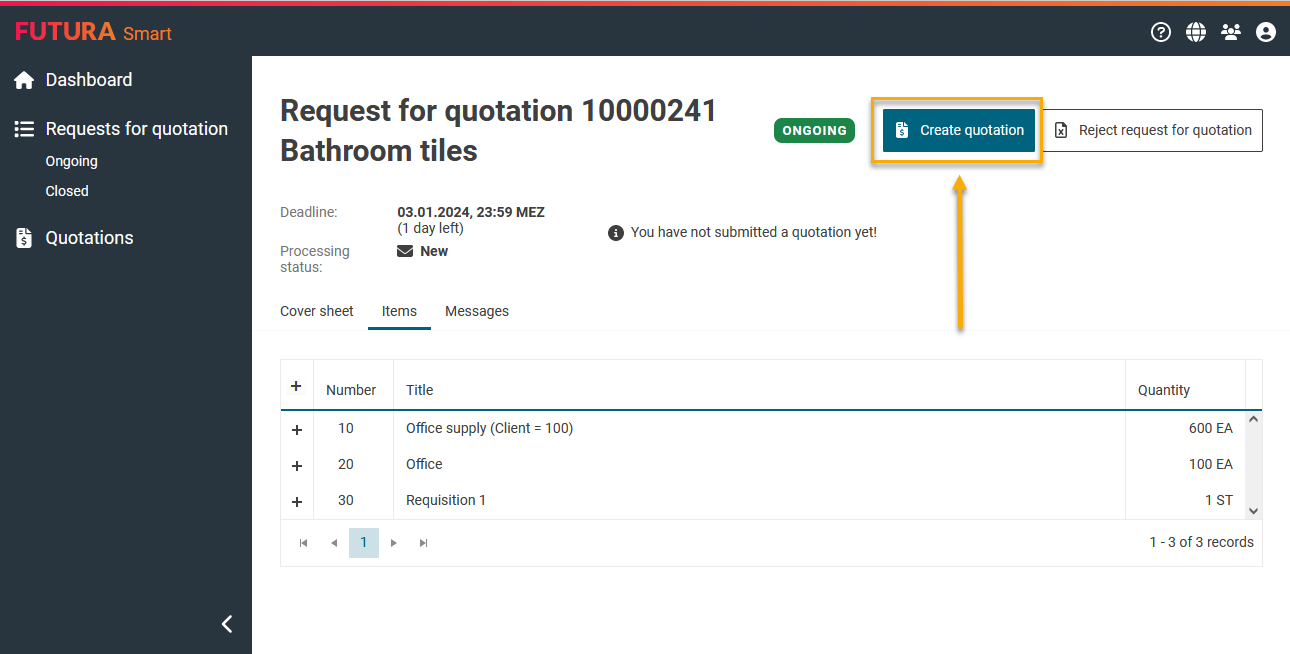1290x654 pixels.
Task: Click the Create quotation button
Action: point(958,130)
